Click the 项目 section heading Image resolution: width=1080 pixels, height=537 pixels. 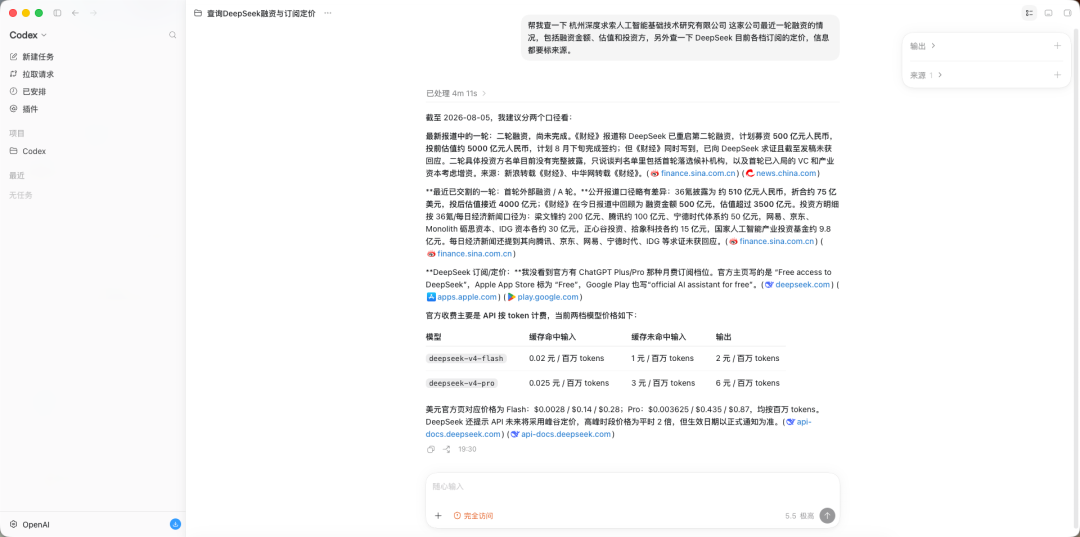17,133
